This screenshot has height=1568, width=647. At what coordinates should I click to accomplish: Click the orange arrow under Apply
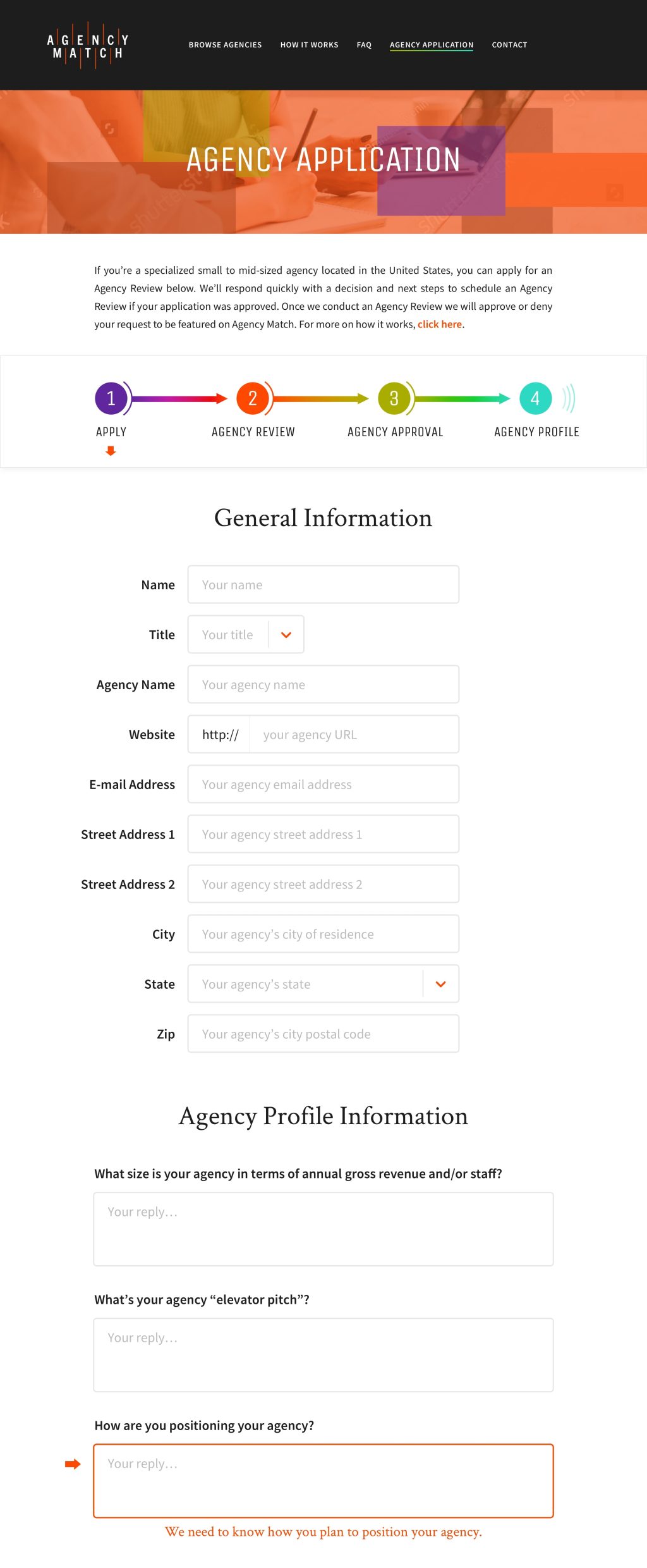pos(111,451)
